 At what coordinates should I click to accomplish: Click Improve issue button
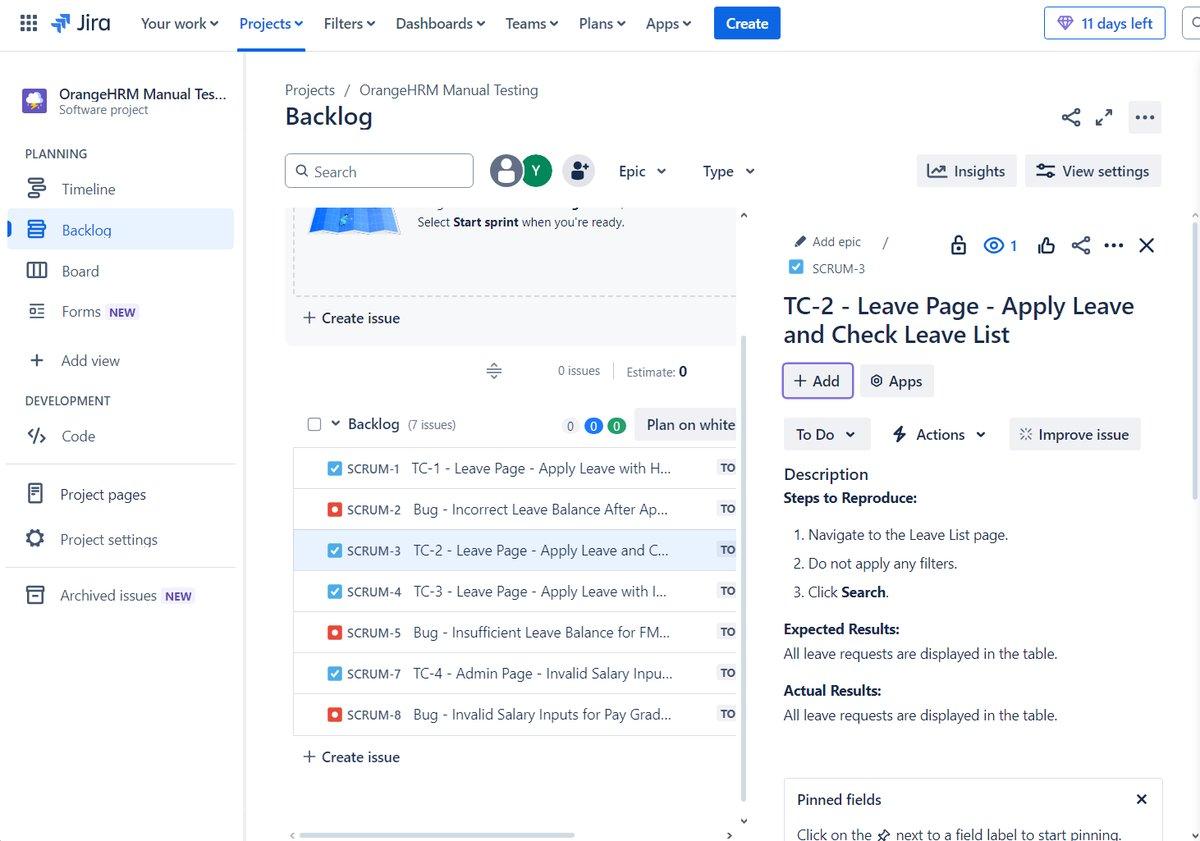(x=1074, y=434)
